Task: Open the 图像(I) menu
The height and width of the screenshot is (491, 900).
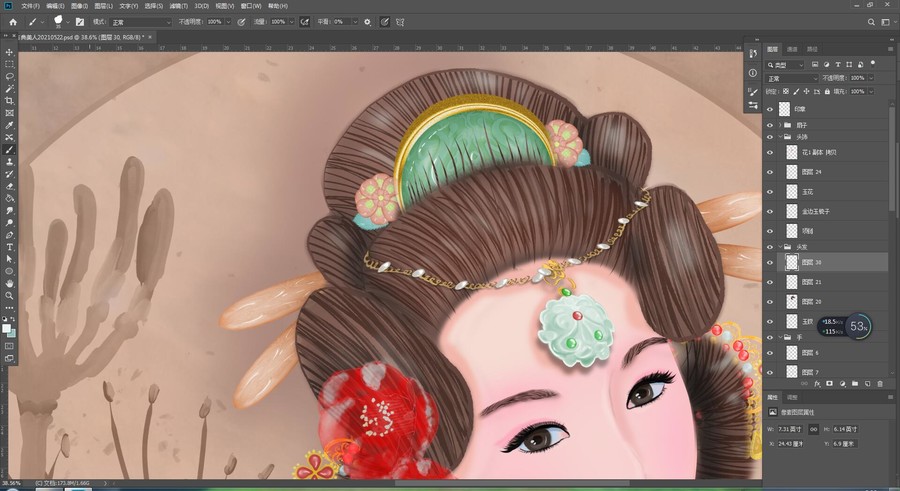Action: 79,6
